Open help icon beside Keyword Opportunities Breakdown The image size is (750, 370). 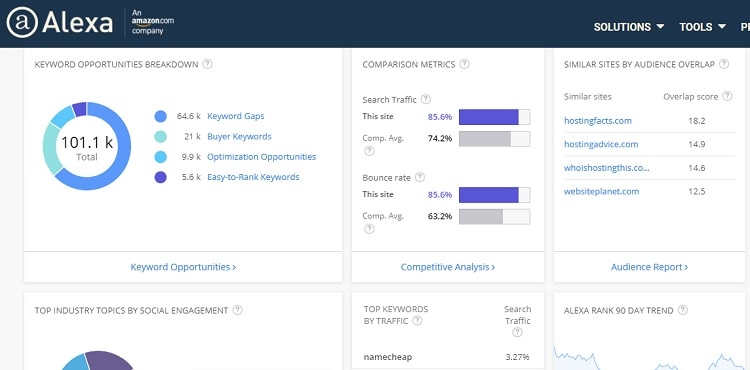(207, 64)
